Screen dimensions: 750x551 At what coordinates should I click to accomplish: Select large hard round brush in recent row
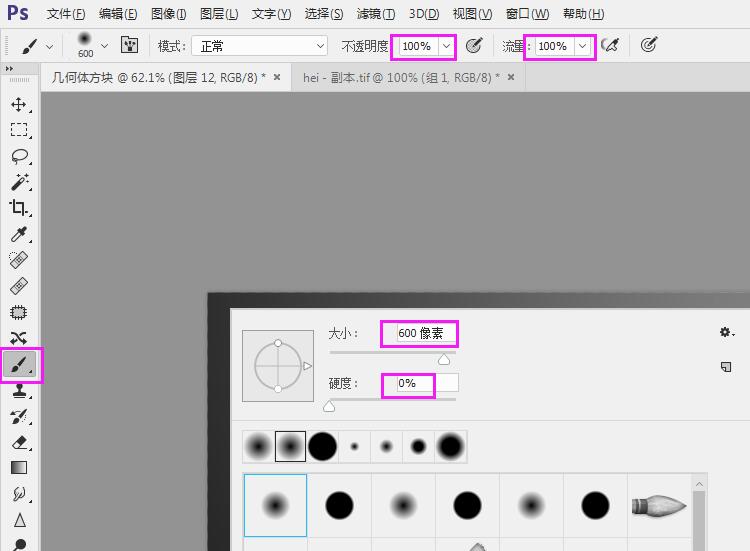click(322, 447)
